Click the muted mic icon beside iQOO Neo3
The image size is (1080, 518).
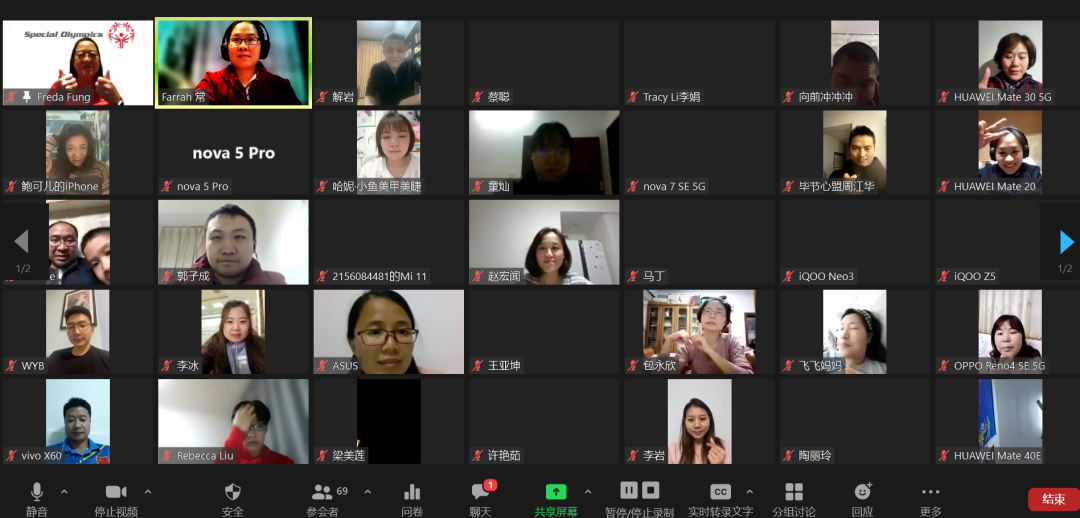[788, 276]
